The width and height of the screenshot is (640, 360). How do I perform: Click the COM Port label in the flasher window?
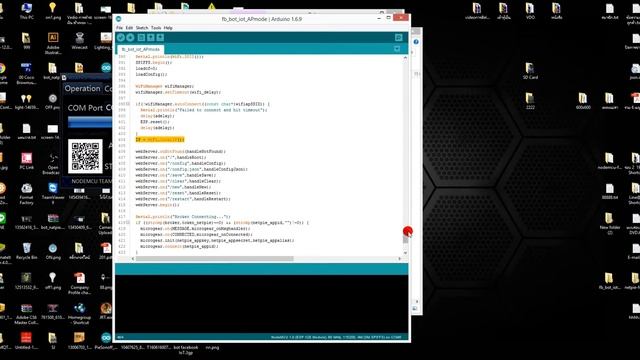coord(85,108)
